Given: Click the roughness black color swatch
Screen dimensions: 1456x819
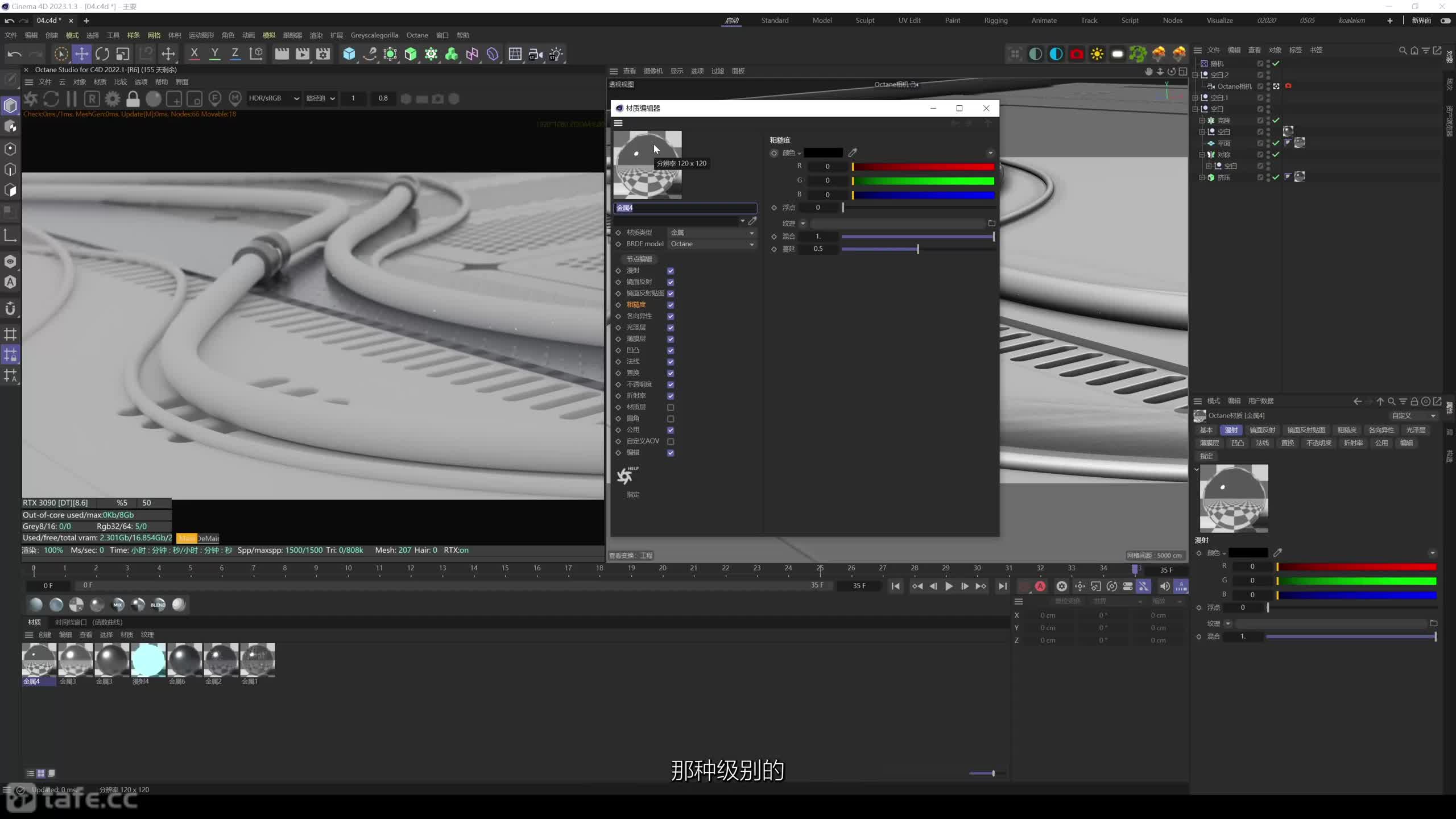Looking at the screenshot, I should tap(823, 153).
